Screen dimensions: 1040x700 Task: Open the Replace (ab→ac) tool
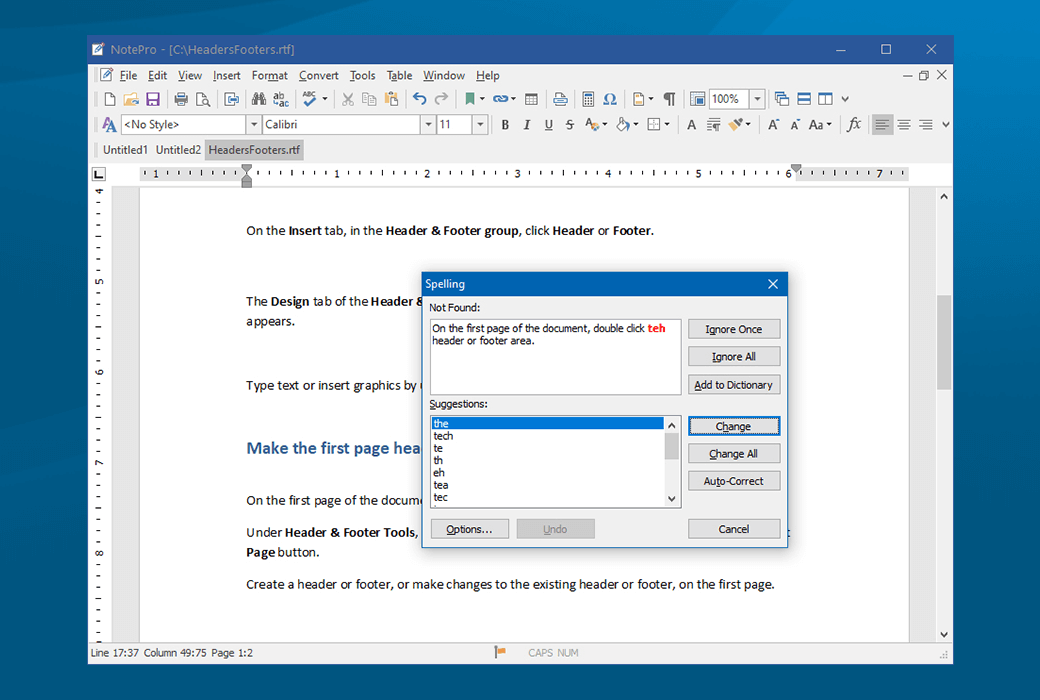coord(281,100)
